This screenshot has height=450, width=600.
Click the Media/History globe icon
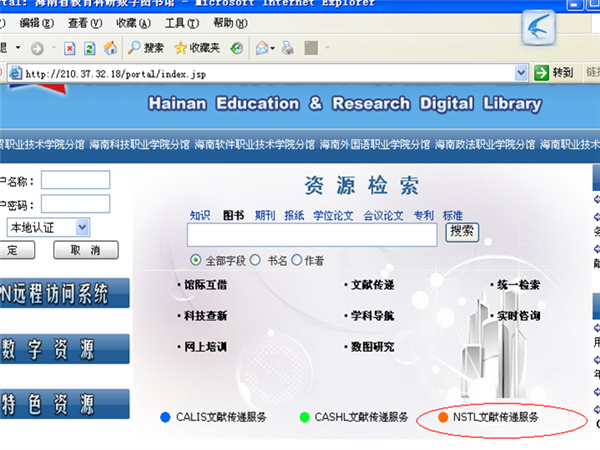tap(236, 48)
